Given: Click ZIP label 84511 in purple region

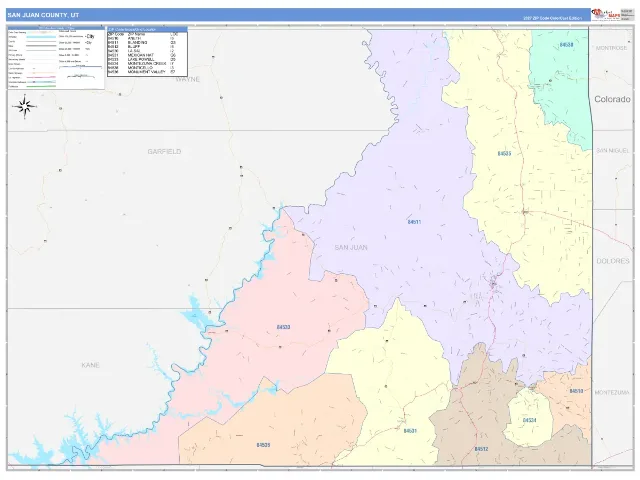Looking at the screenshot, I should point(414,222).
